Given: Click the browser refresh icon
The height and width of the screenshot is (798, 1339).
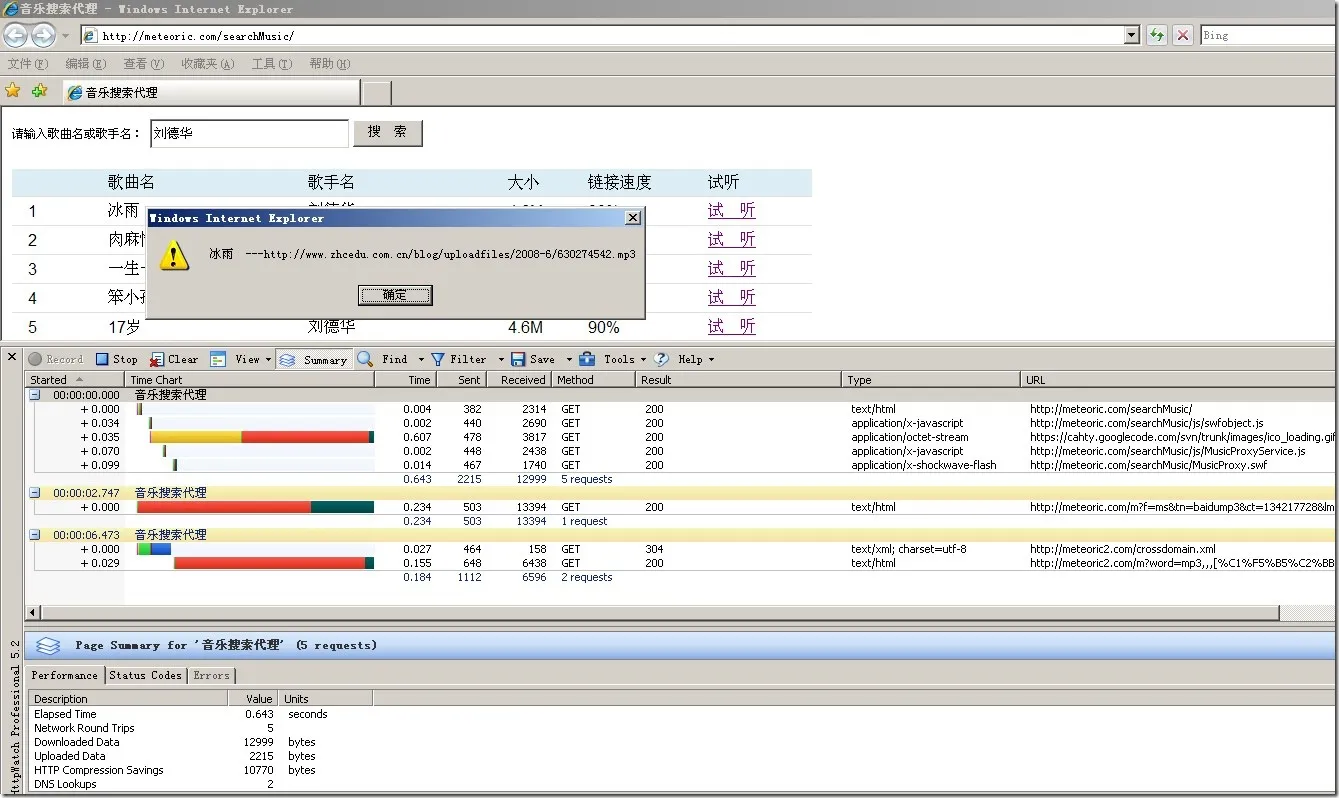Looking at the screenshot, I should (x=1157, y=35).
